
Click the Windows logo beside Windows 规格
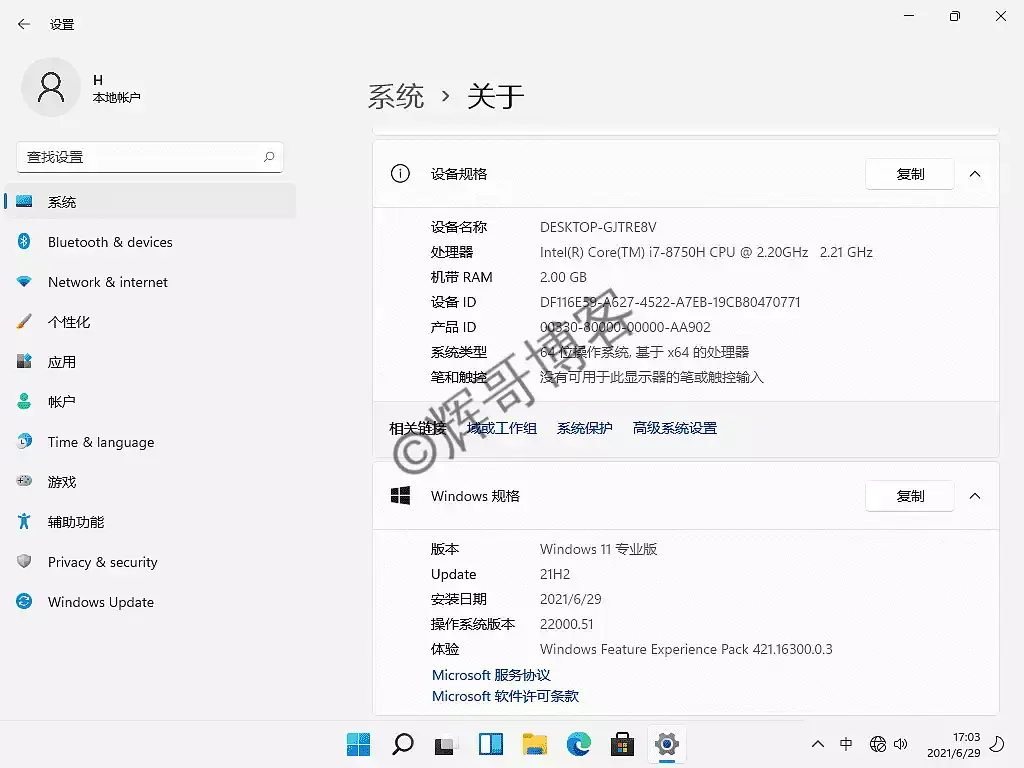coord(400,496)
